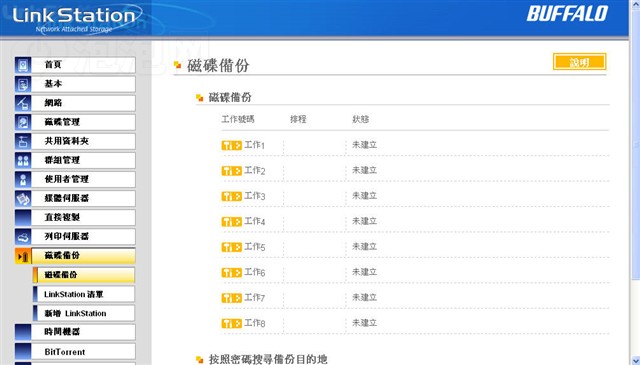This screenshot has height=365, width=640.
Task: Click the edit icon for 工作7
Action: tap(231, 298)
